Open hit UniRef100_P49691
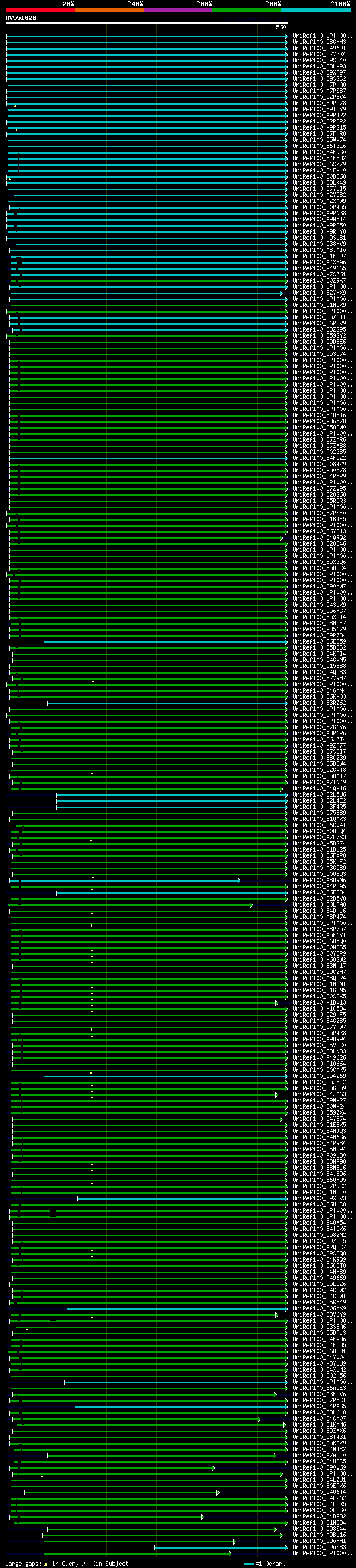 pos(319,48)
